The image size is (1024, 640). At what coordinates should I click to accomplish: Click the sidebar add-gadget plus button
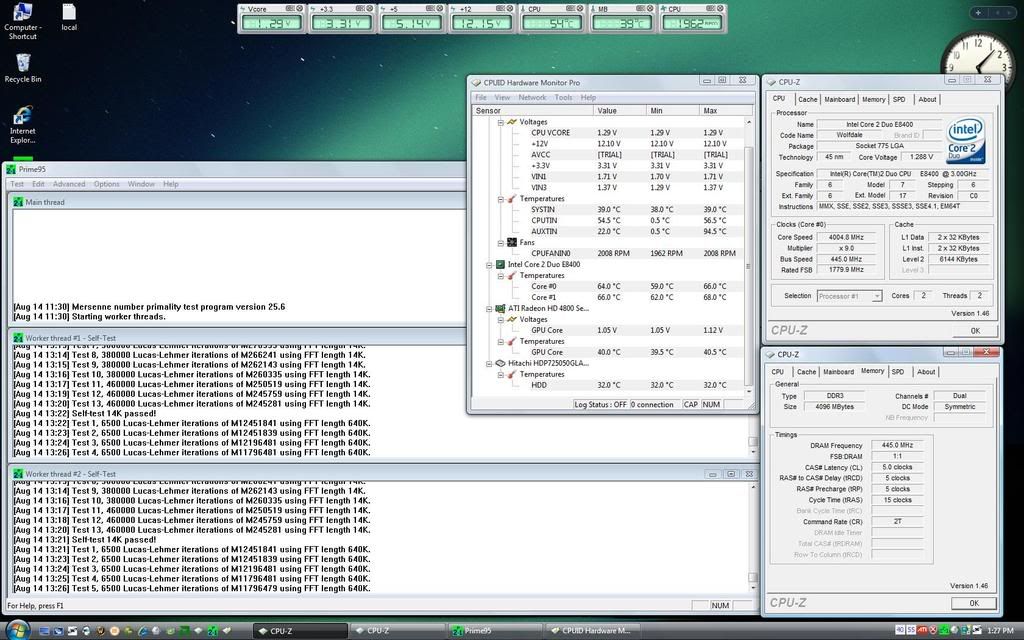pyautogui.click(x=978, y=12)
